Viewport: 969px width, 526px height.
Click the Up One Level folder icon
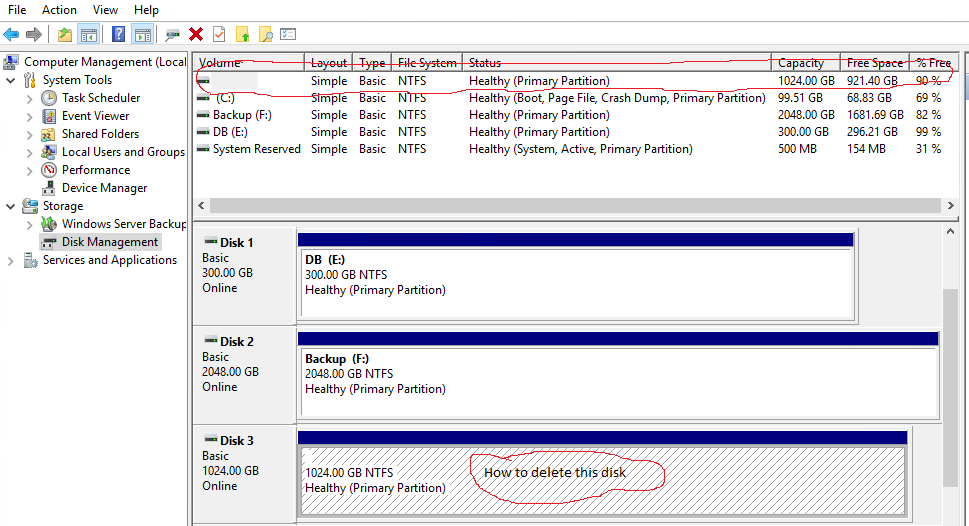pyautogui.click(x=65, y=34)
